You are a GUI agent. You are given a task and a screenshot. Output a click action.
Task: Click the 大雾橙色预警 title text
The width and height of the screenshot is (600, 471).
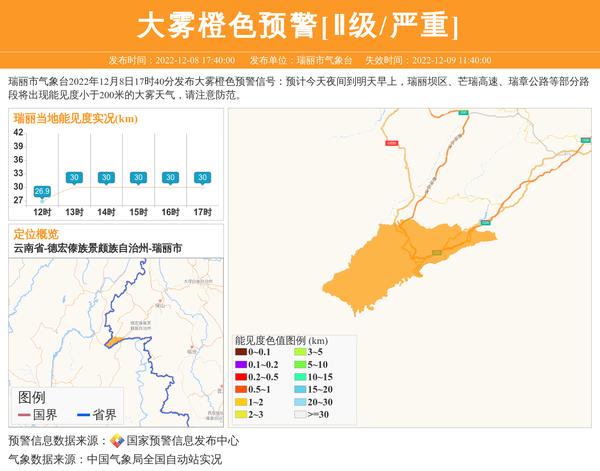228,25
